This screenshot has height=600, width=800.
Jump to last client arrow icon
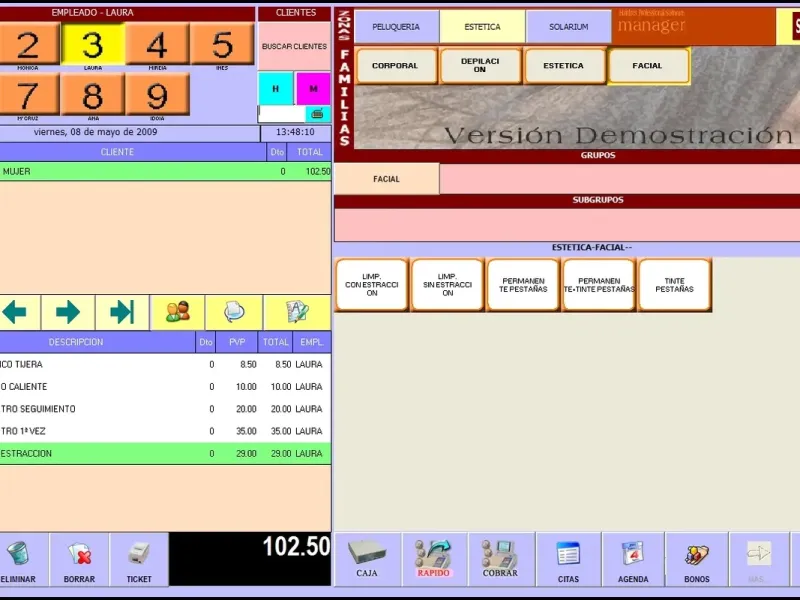[x=122, y=312]
